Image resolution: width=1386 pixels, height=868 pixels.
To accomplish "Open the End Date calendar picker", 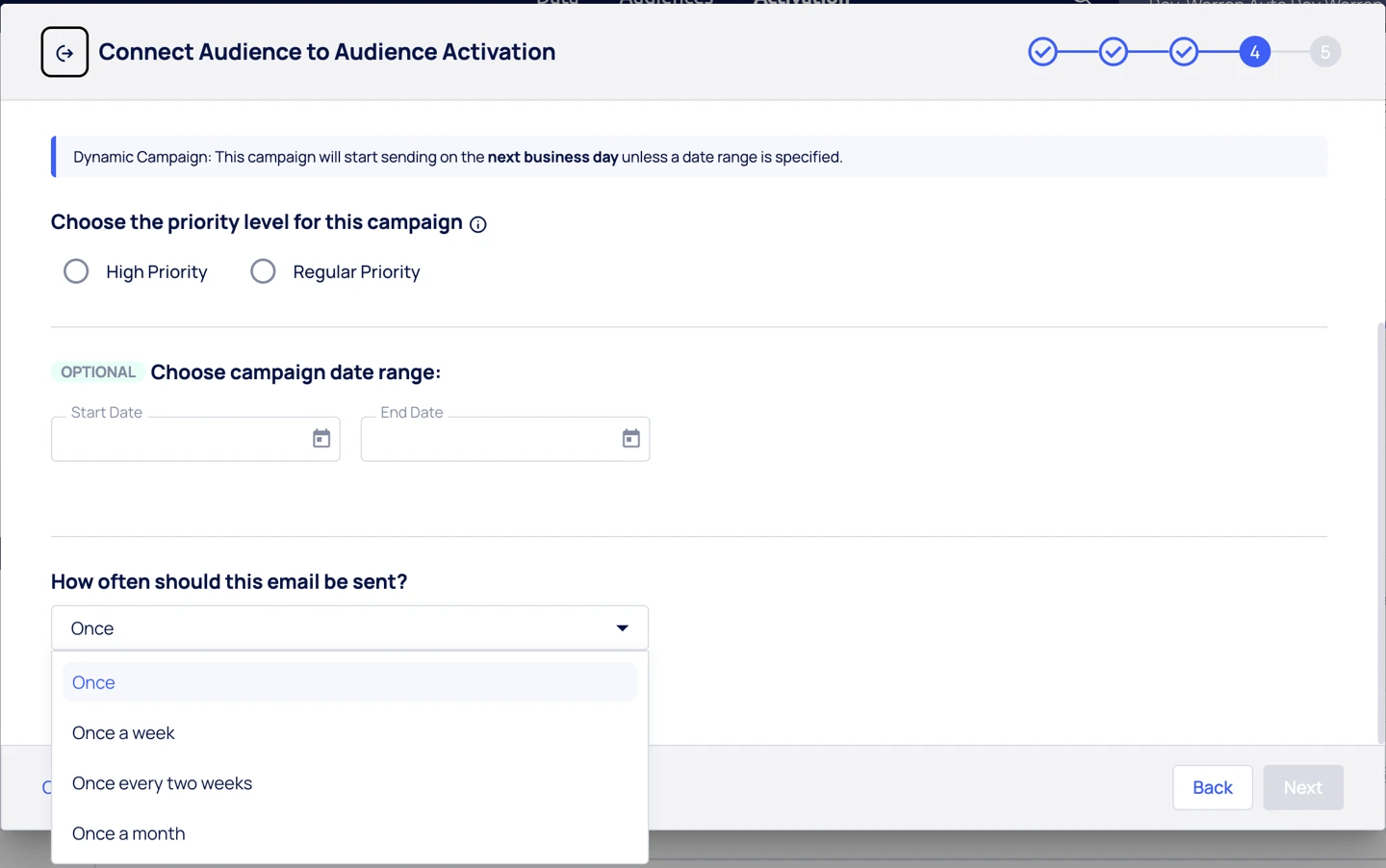I will (x=631, y=439).
